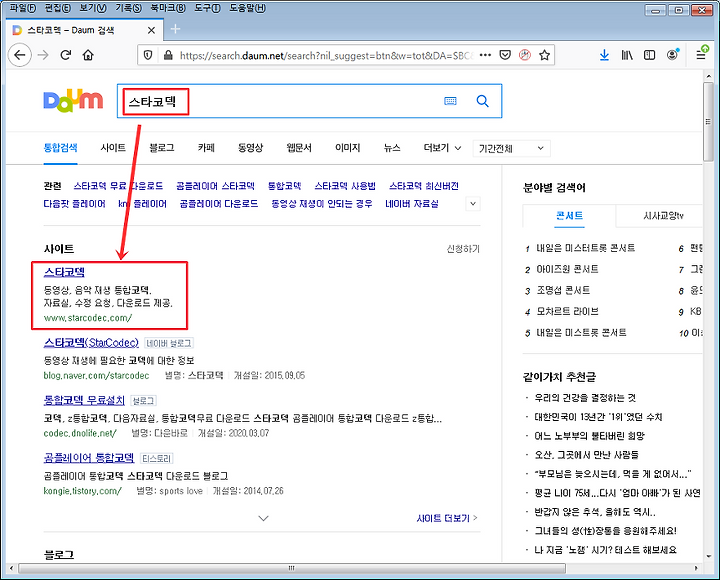Click the 신청하기 link
Screen dimensions: 720x580
[463, 248]
